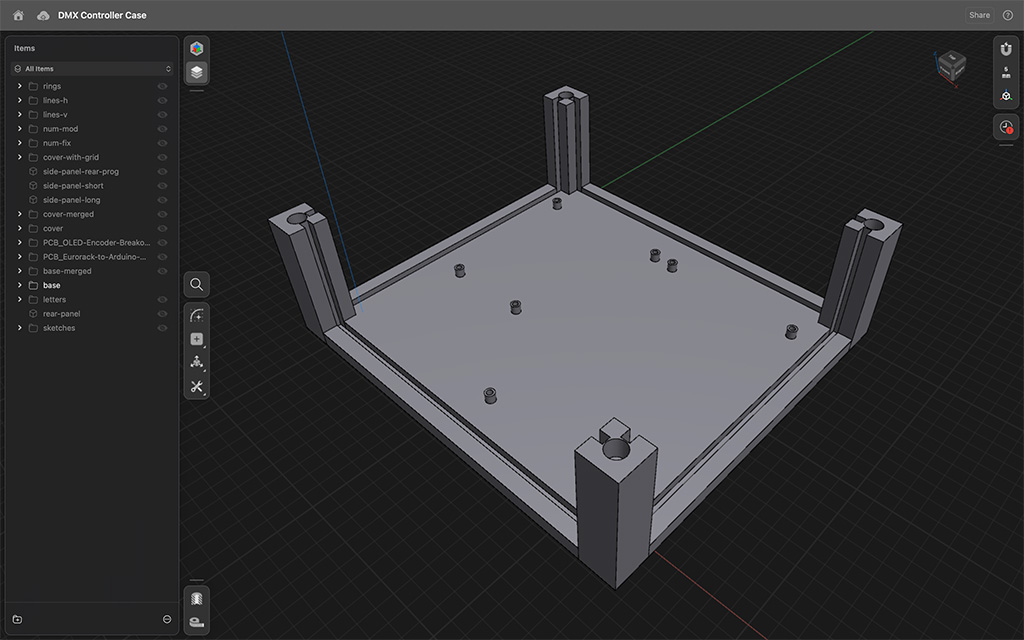Image resolution: width=1024 pixels, height=640 pixels.
Task: Click the Home icon in title bar
Action: click(18, 15)
